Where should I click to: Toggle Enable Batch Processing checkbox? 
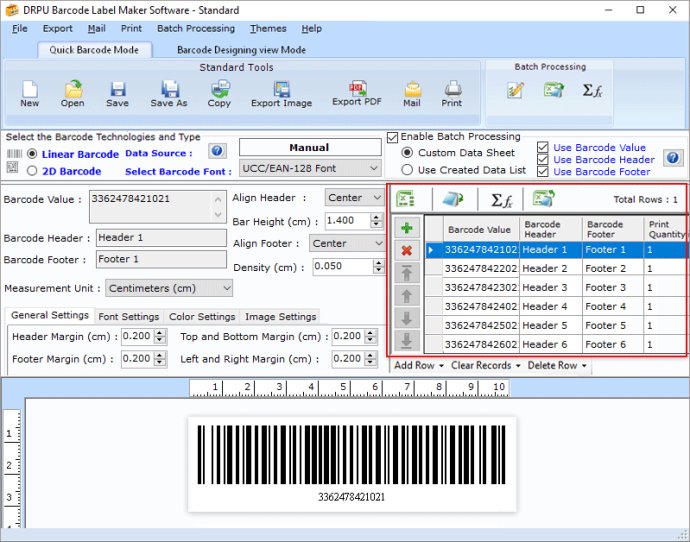click(392, 137)
